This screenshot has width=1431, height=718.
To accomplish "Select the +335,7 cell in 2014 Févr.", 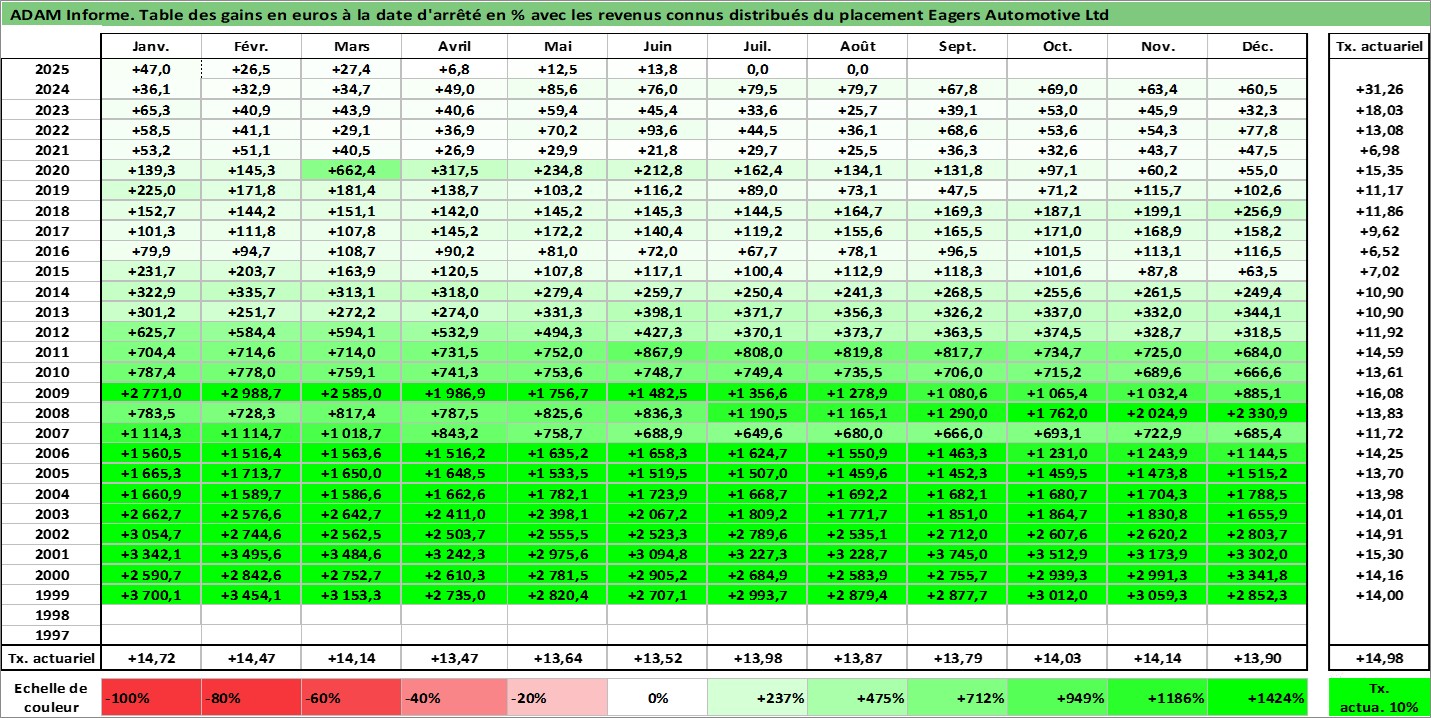I will point(251,292).
